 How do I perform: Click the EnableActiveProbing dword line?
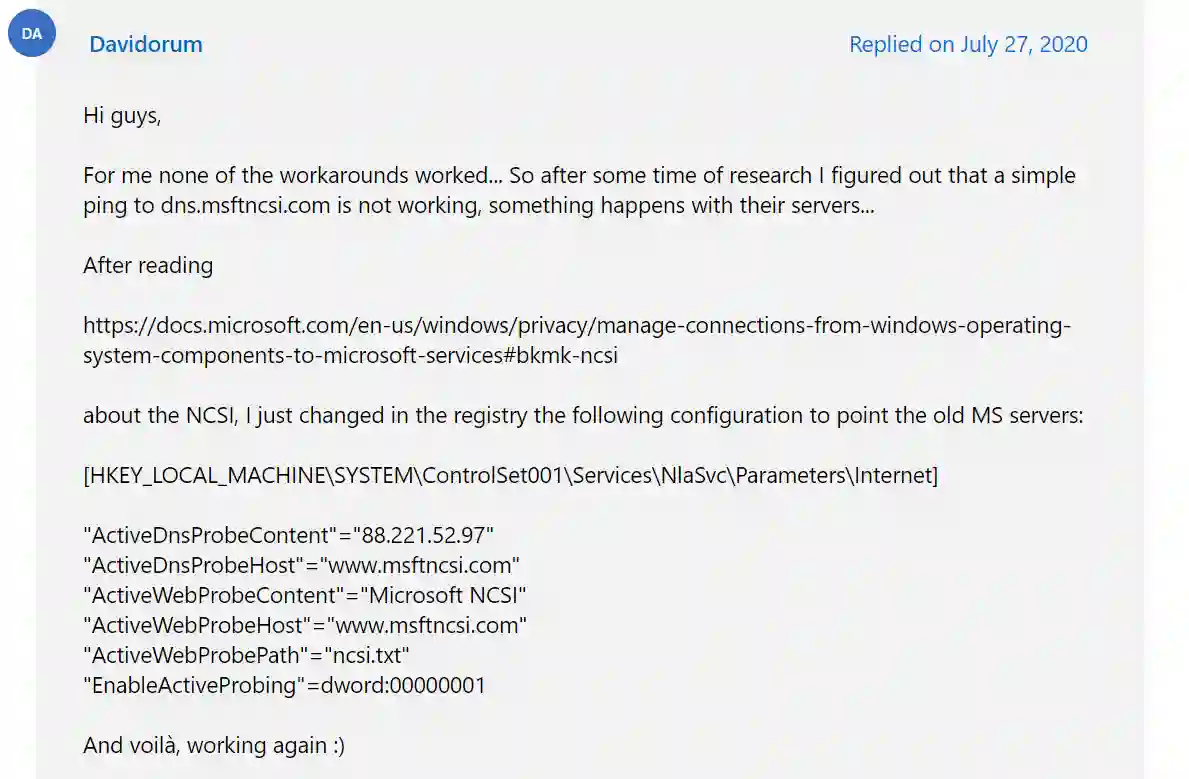[284, 686]
